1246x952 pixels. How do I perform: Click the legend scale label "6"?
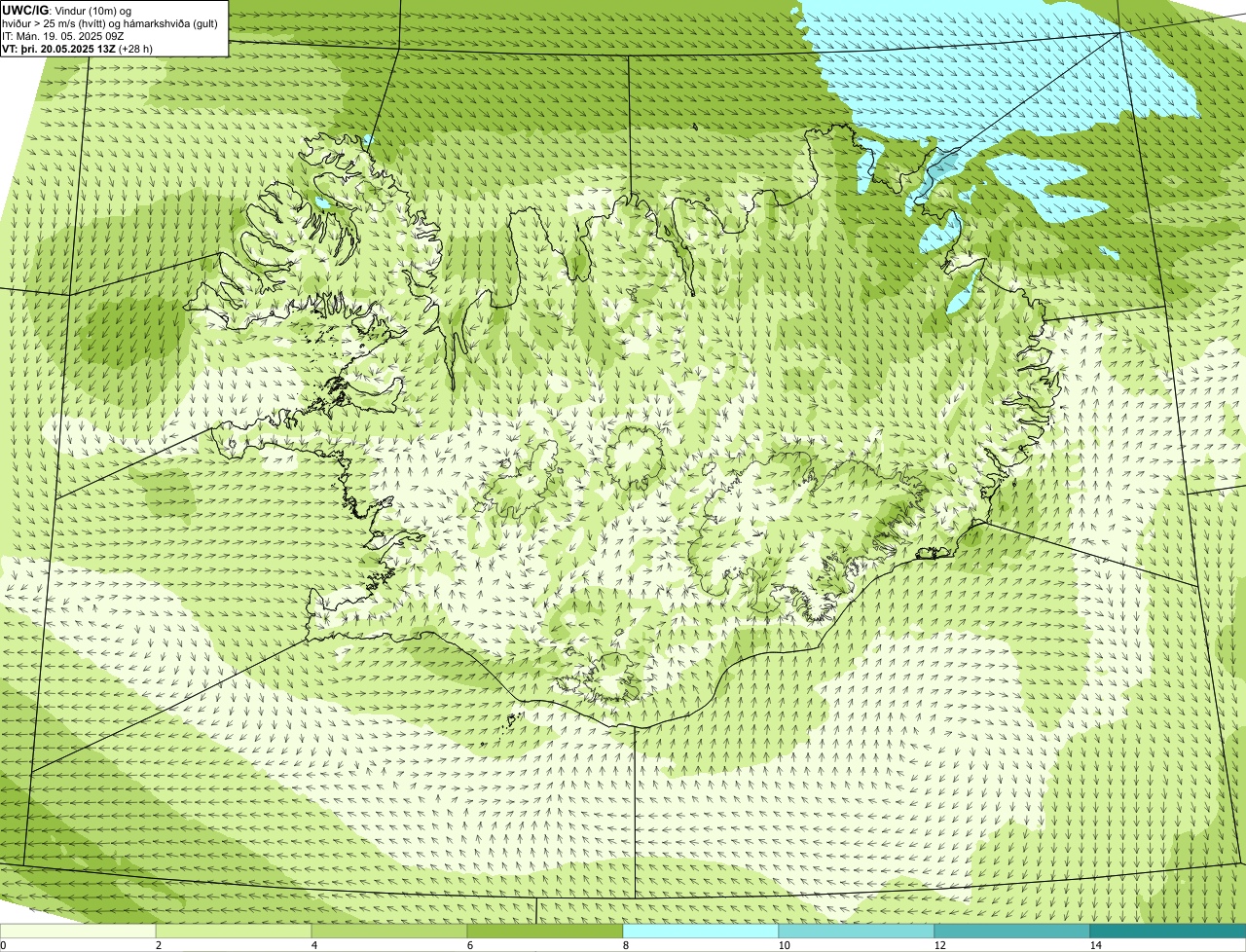(x=470, y=945)
